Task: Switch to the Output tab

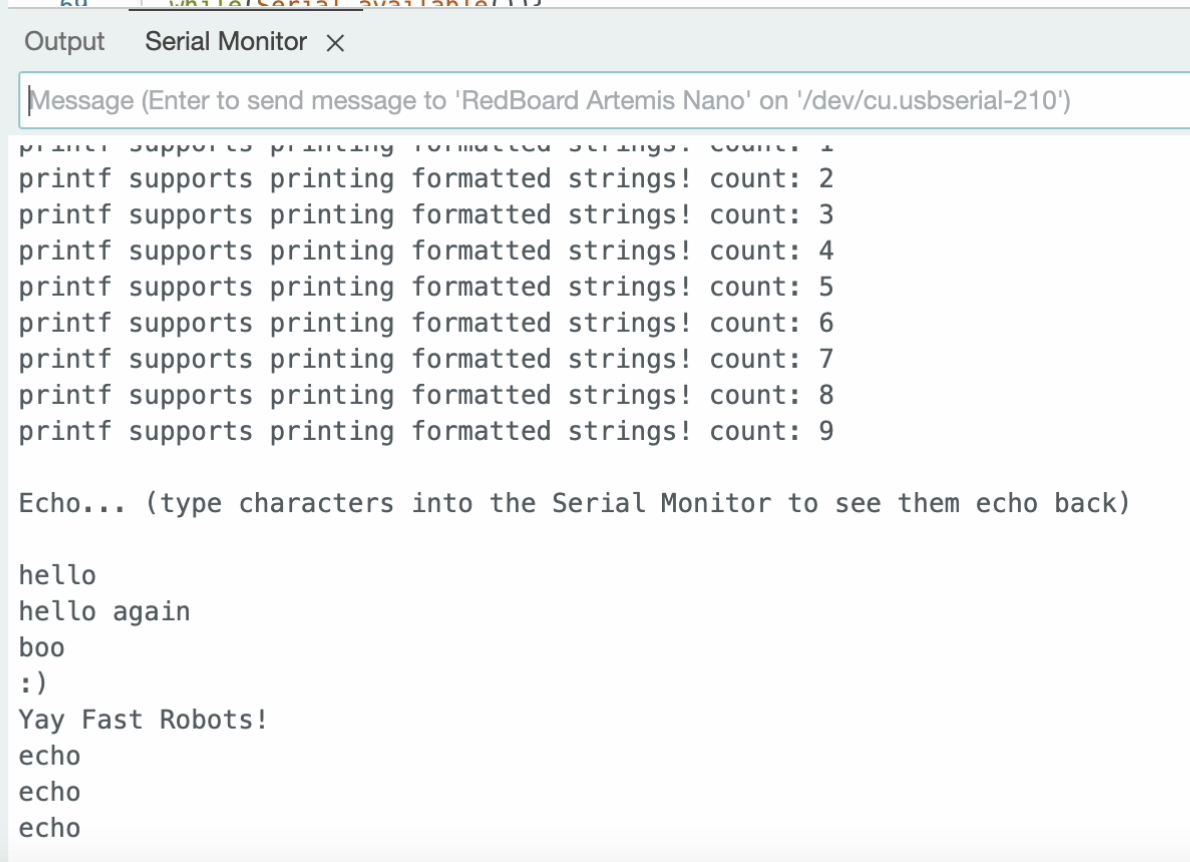Action: [x=65, y=42]
